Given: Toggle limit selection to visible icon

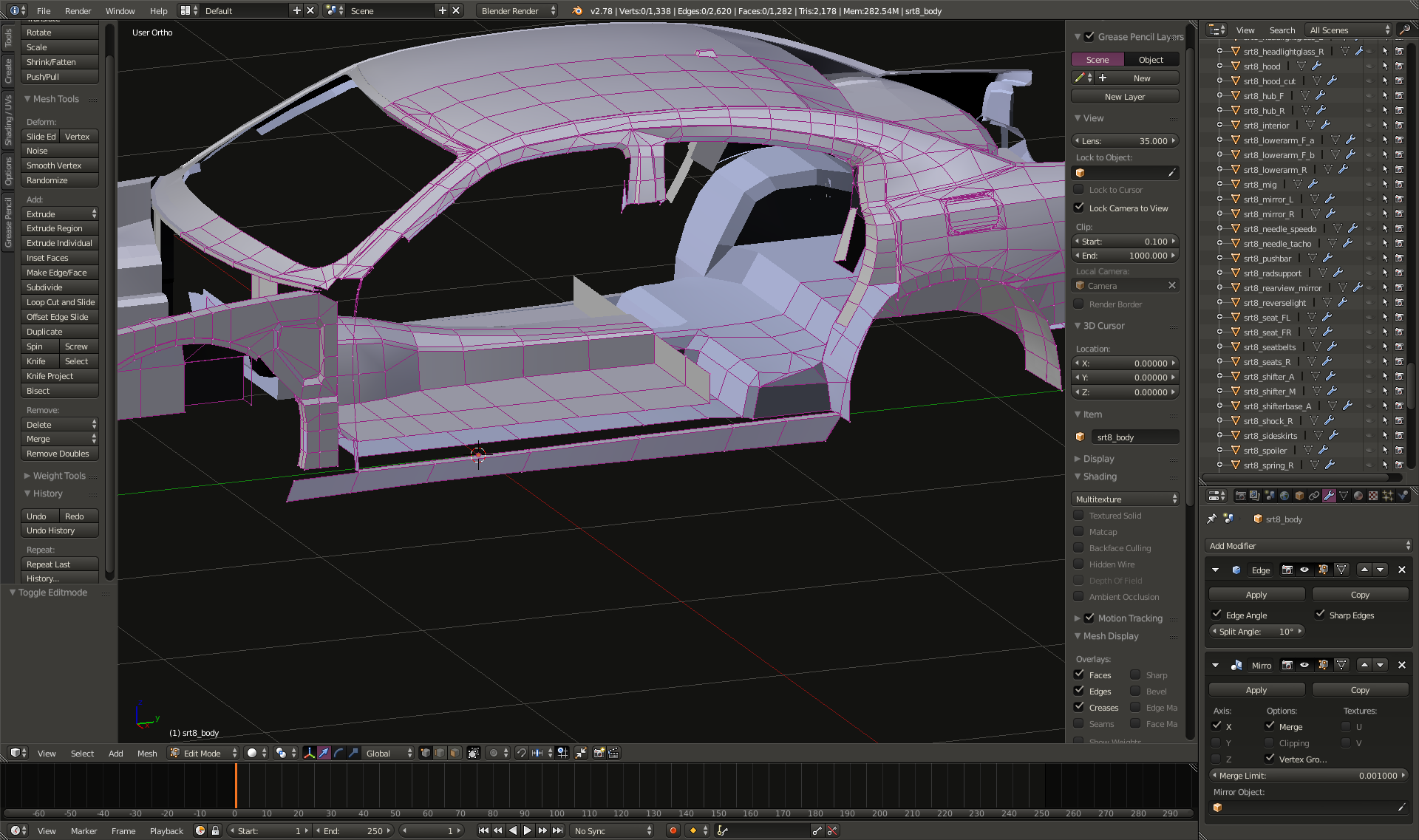Looking at the screenshot, I should (x=473, y=753).
